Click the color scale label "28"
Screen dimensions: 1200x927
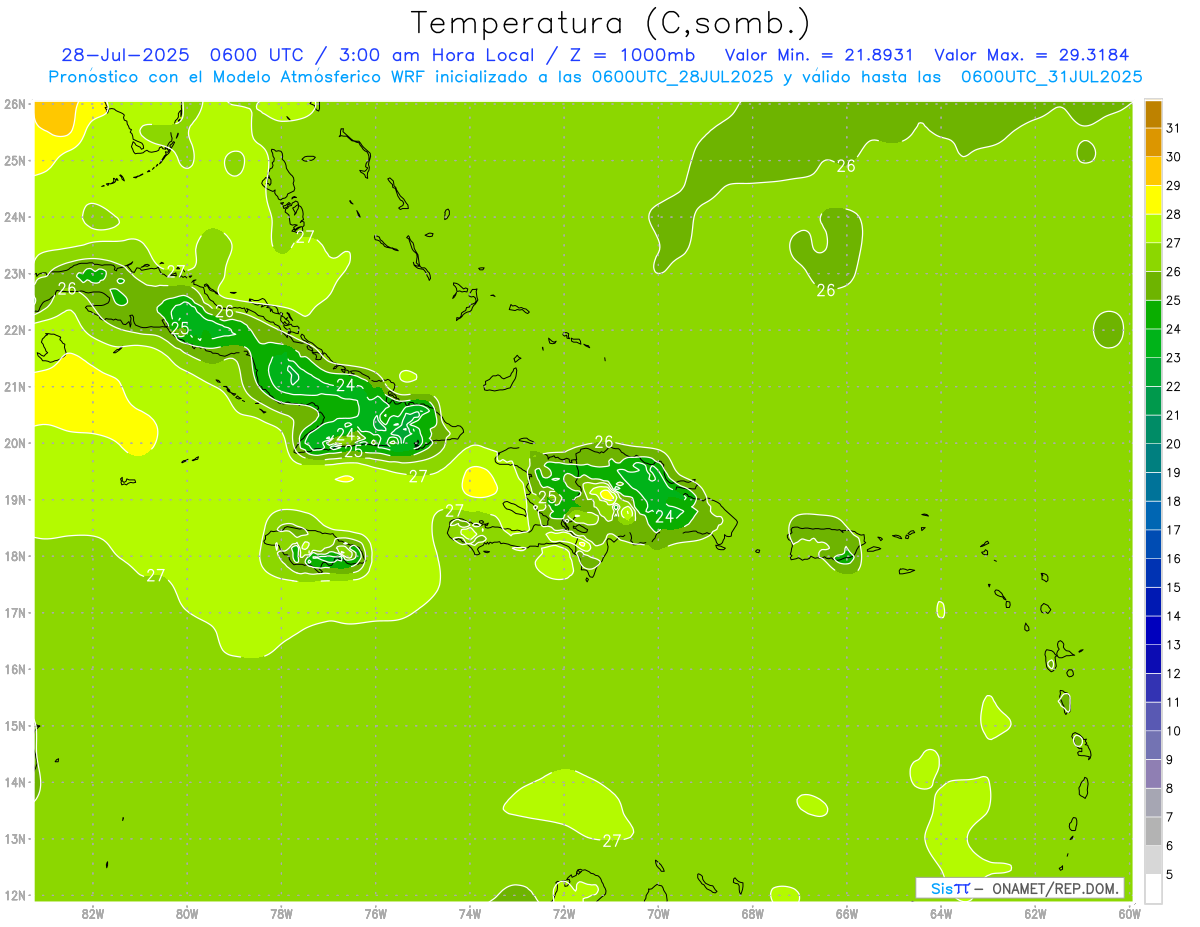(x=1173, y=214)
